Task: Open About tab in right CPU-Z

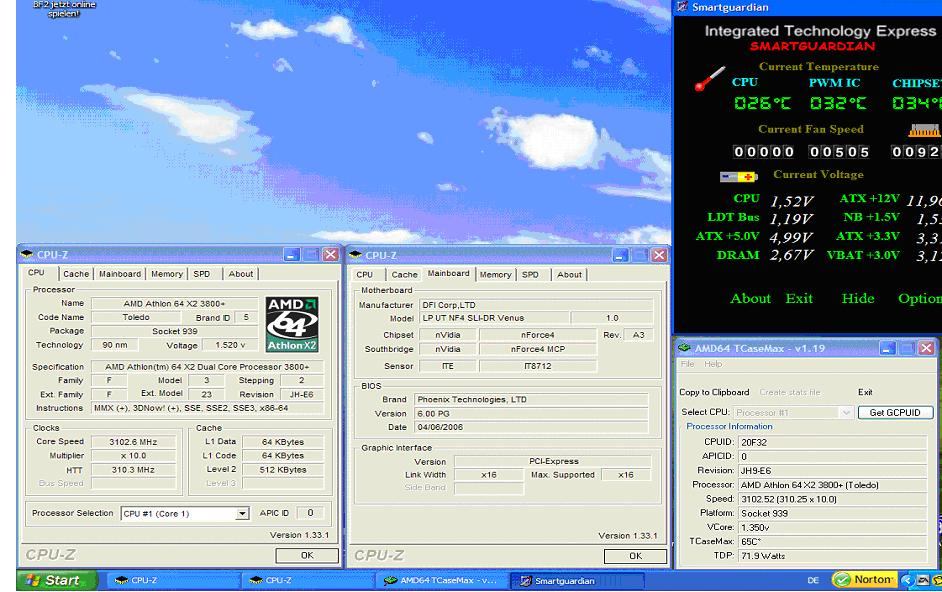Action: 569,274
